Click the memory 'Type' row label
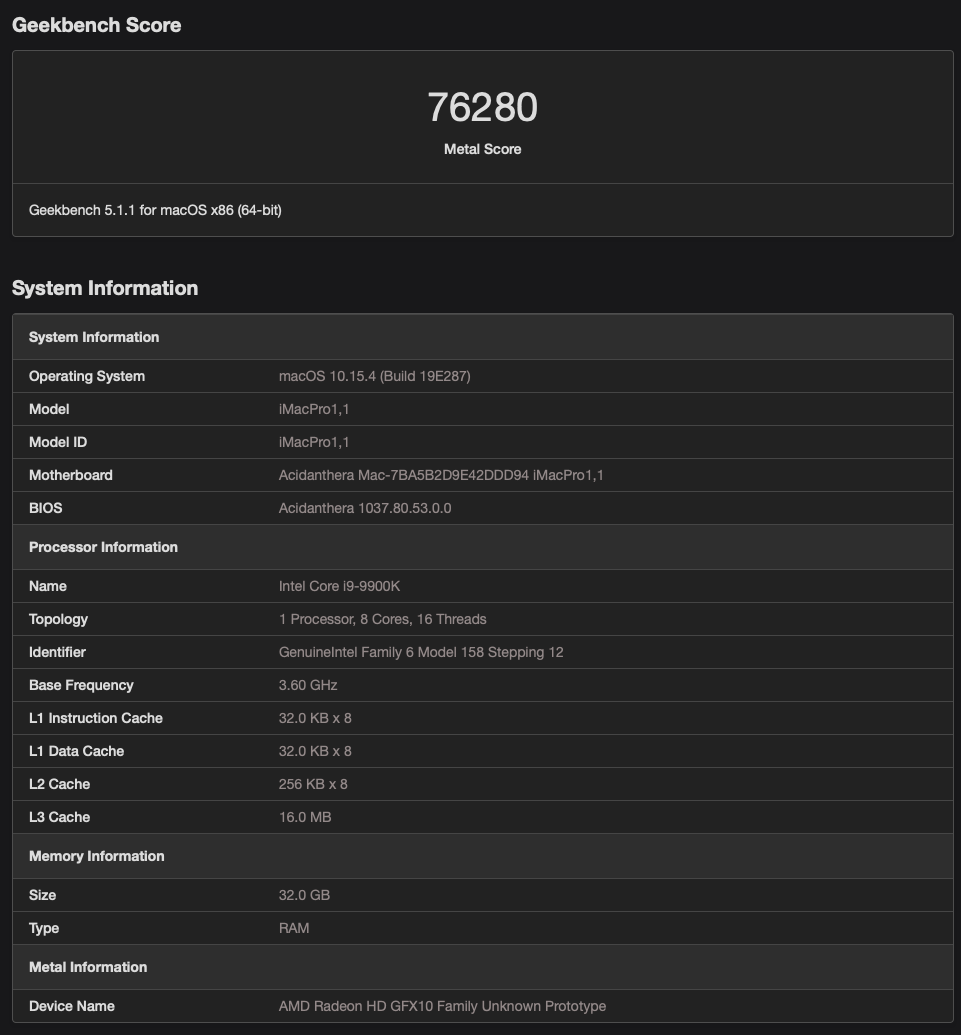961x1035 pixels. pyautogui.click(x=44, y=928)
